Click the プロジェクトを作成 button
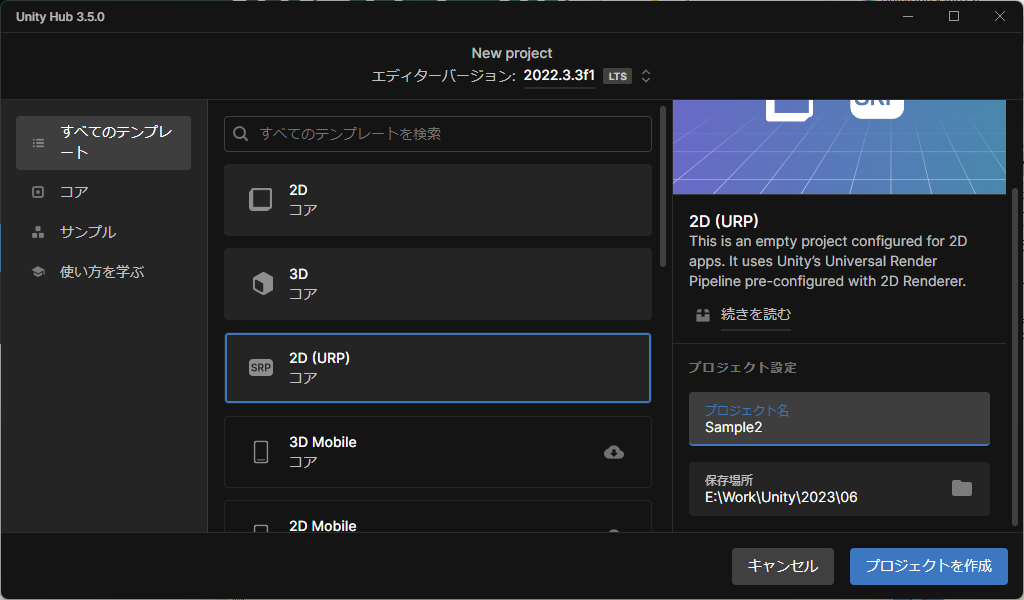This screenshot has height=600, width=1024. [x=929, y=566]
